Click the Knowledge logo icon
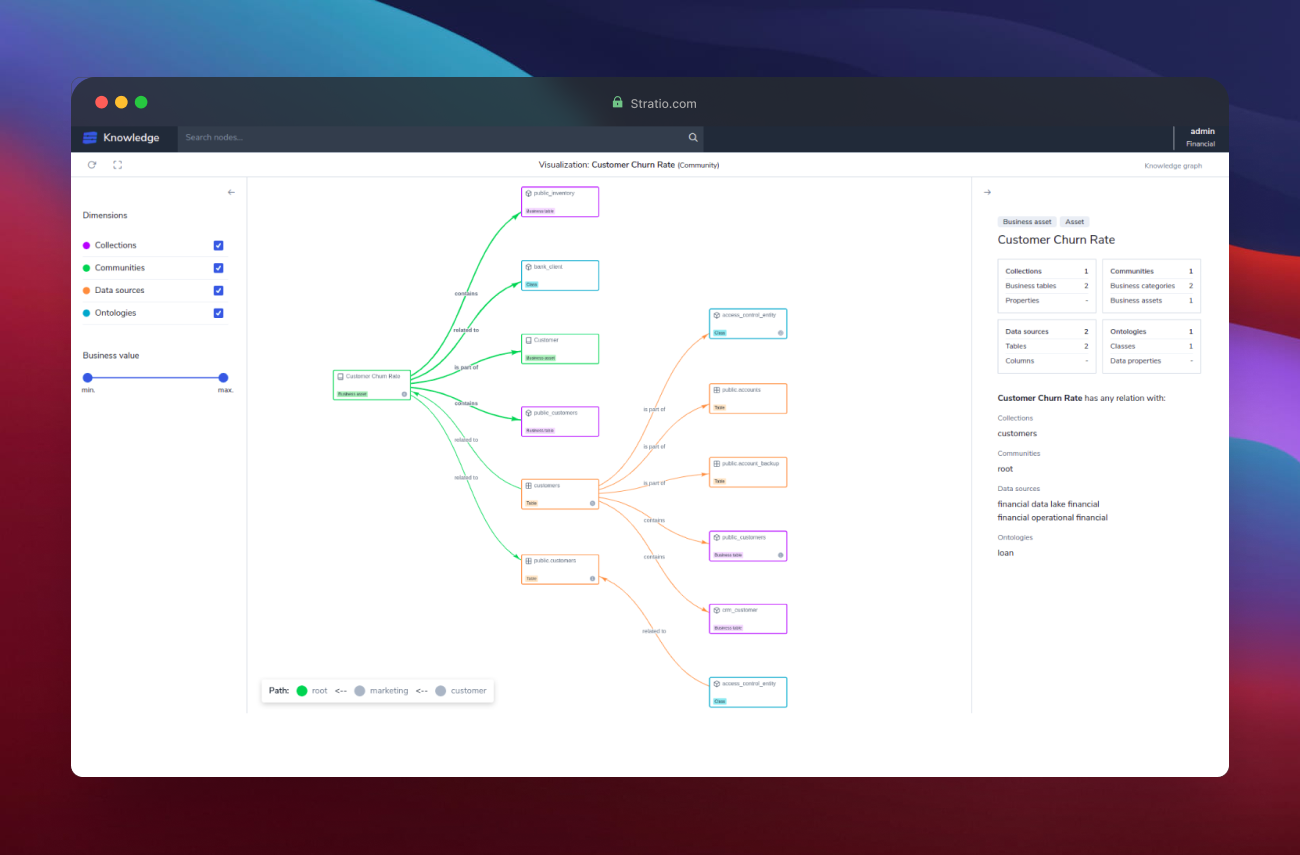 (90, 138)
